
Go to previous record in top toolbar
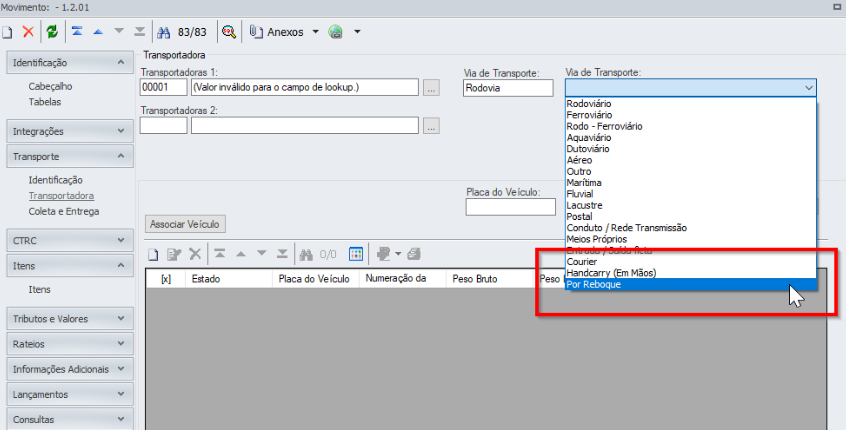pyautogui.click(x=98, y=32)
